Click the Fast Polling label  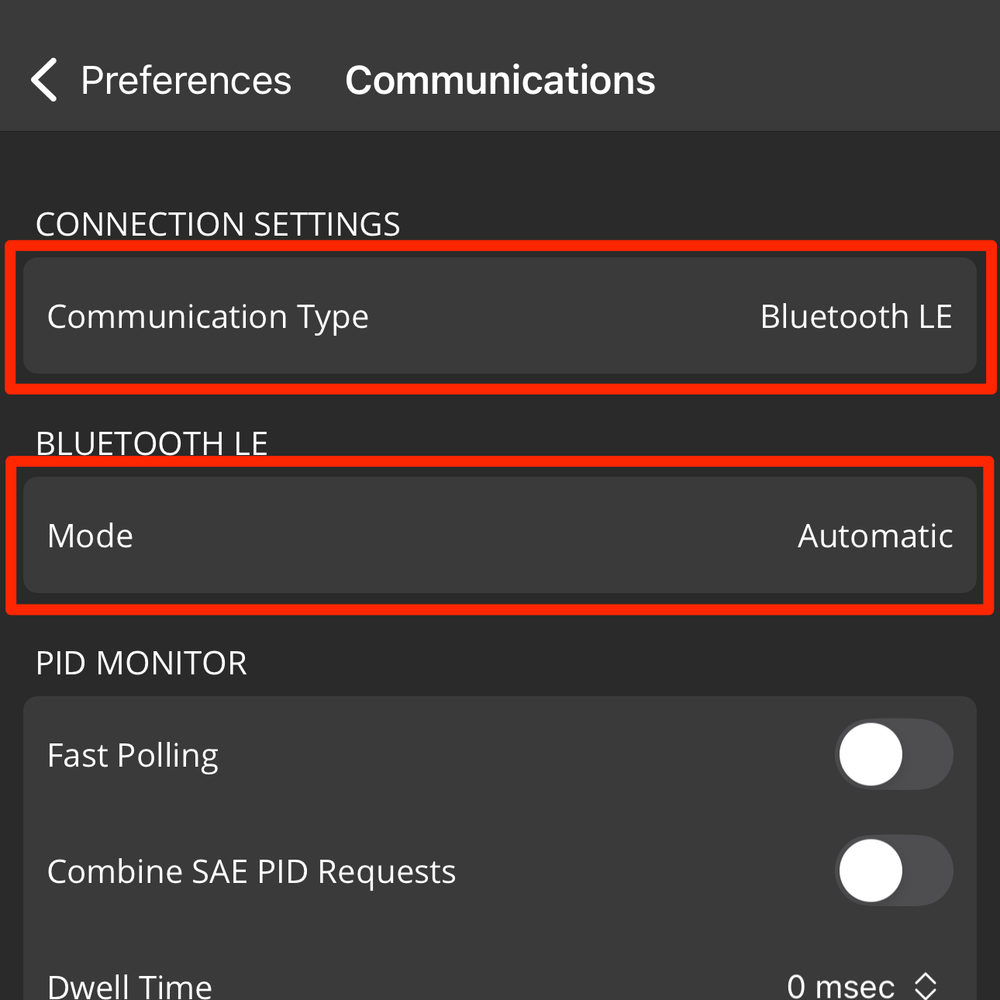click(x=133, y=756)
